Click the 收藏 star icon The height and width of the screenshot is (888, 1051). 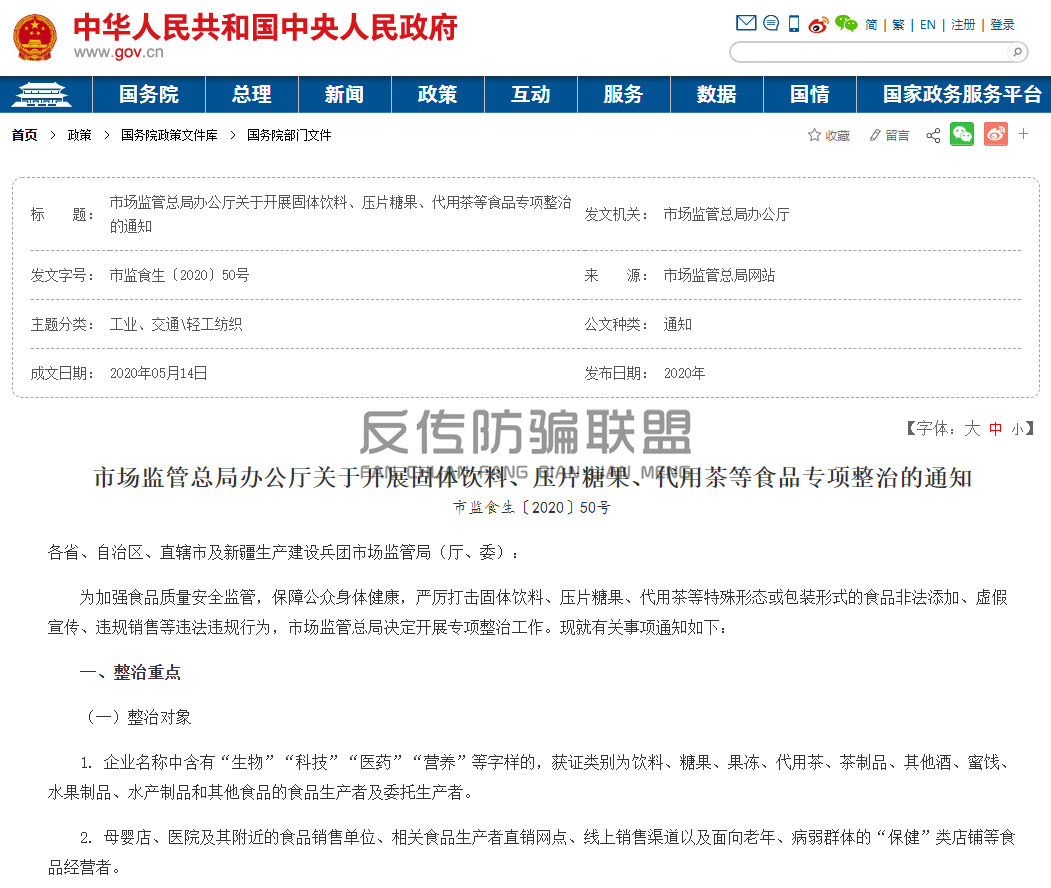pyautogui.click(x=814, y=135)
